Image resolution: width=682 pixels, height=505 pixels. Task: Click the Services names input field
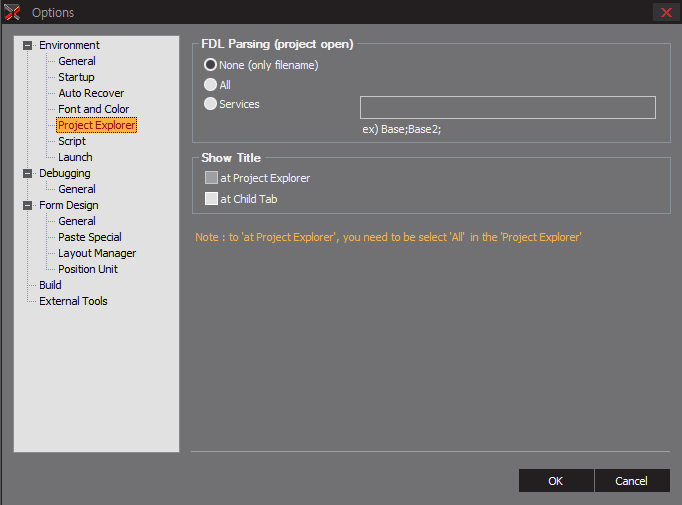508,107
